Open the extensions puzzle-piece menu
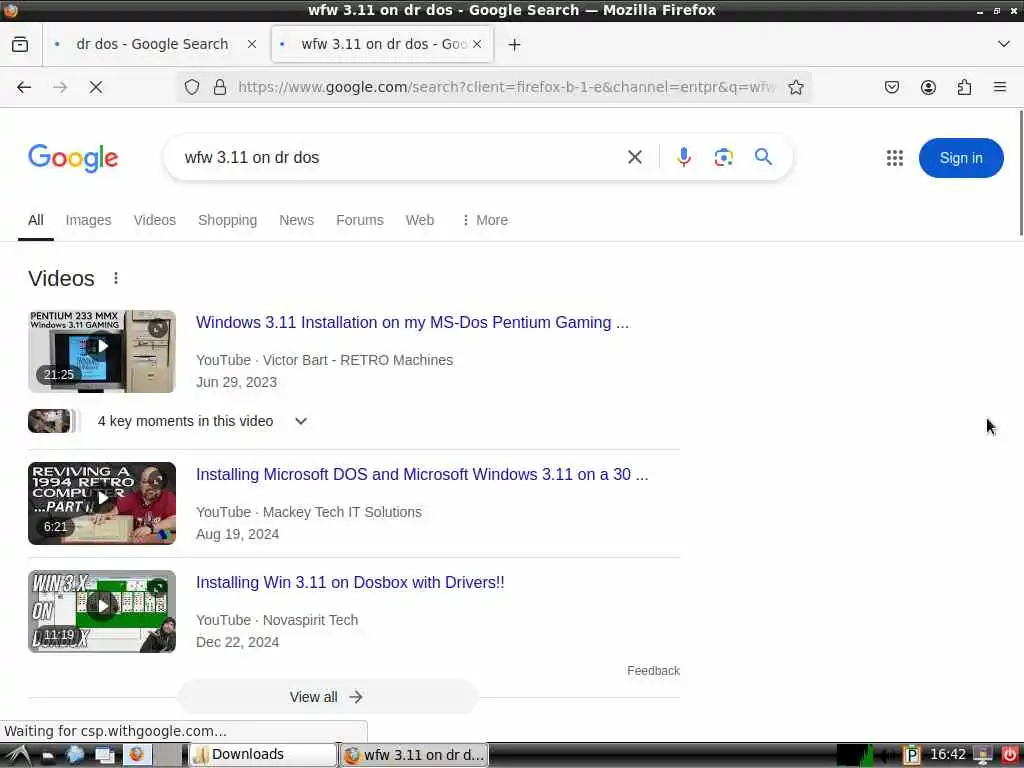The height and width of the screenshot is (768, 1024). (964, 87)
